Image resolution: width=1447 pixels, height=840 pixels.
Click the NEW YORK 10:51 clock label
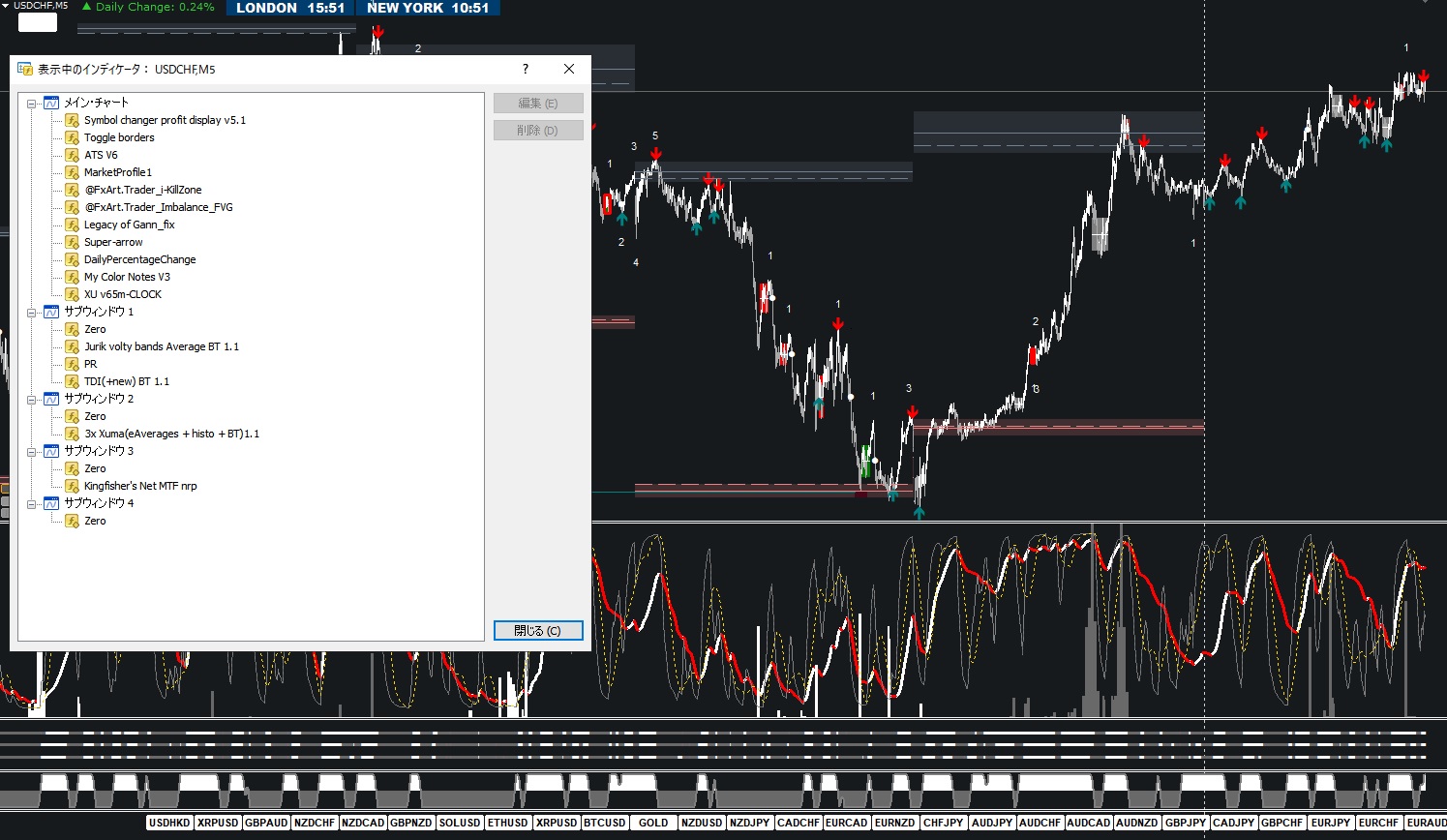point(428,8)
